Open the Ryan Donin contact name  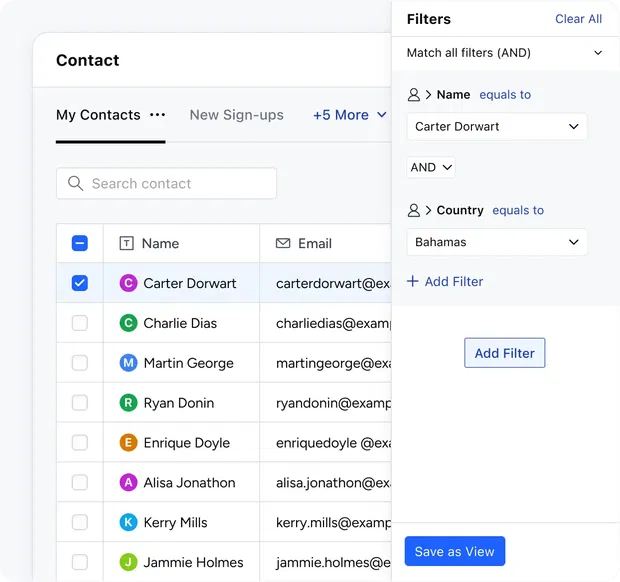[x=179, y=403]
